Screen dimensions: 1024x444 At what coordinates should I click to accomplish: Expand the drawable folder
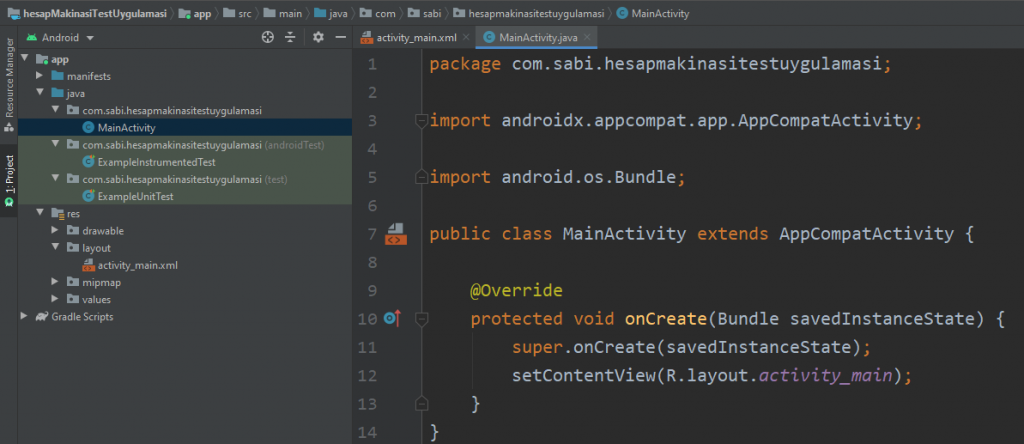(56, 230)
